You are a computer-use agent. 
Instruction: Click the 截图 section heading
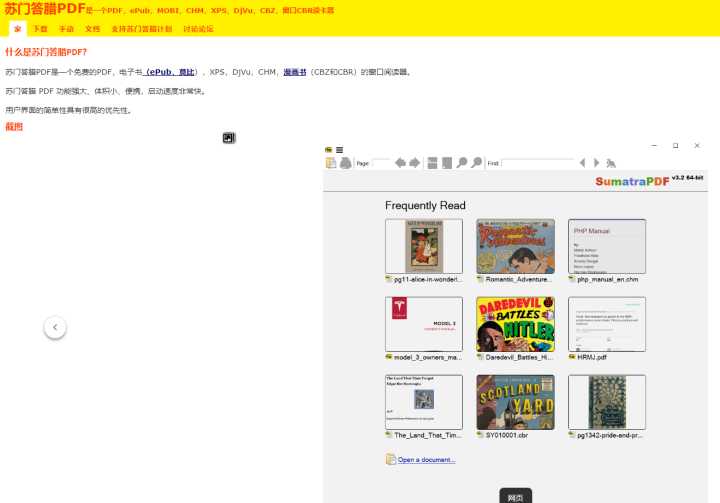(14, 127)
